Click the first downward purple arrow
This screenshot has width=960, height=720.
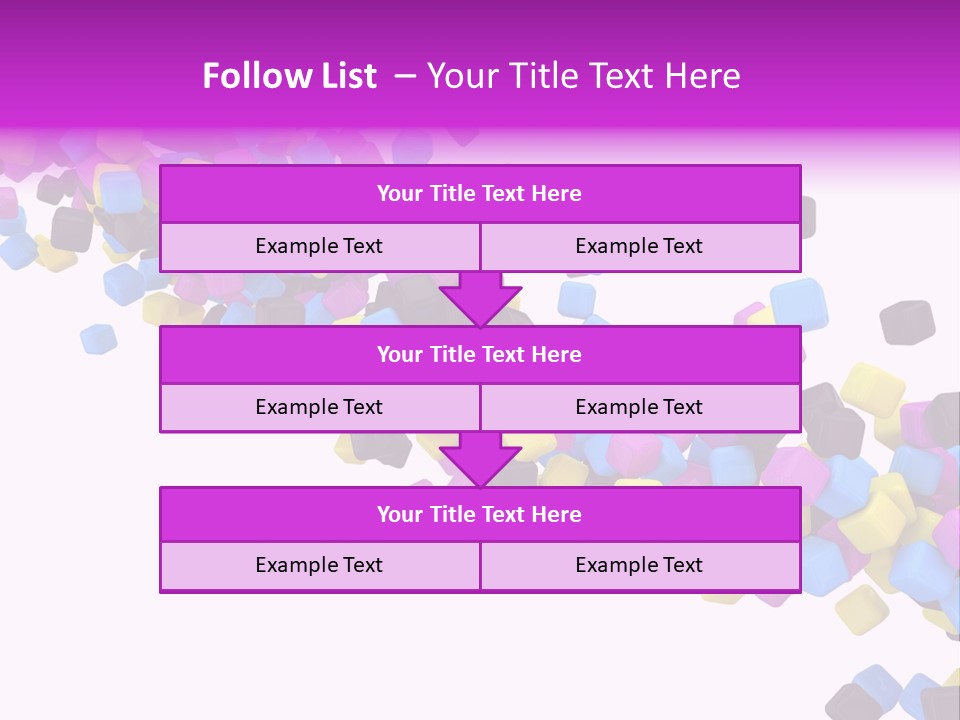coord(480,300)
